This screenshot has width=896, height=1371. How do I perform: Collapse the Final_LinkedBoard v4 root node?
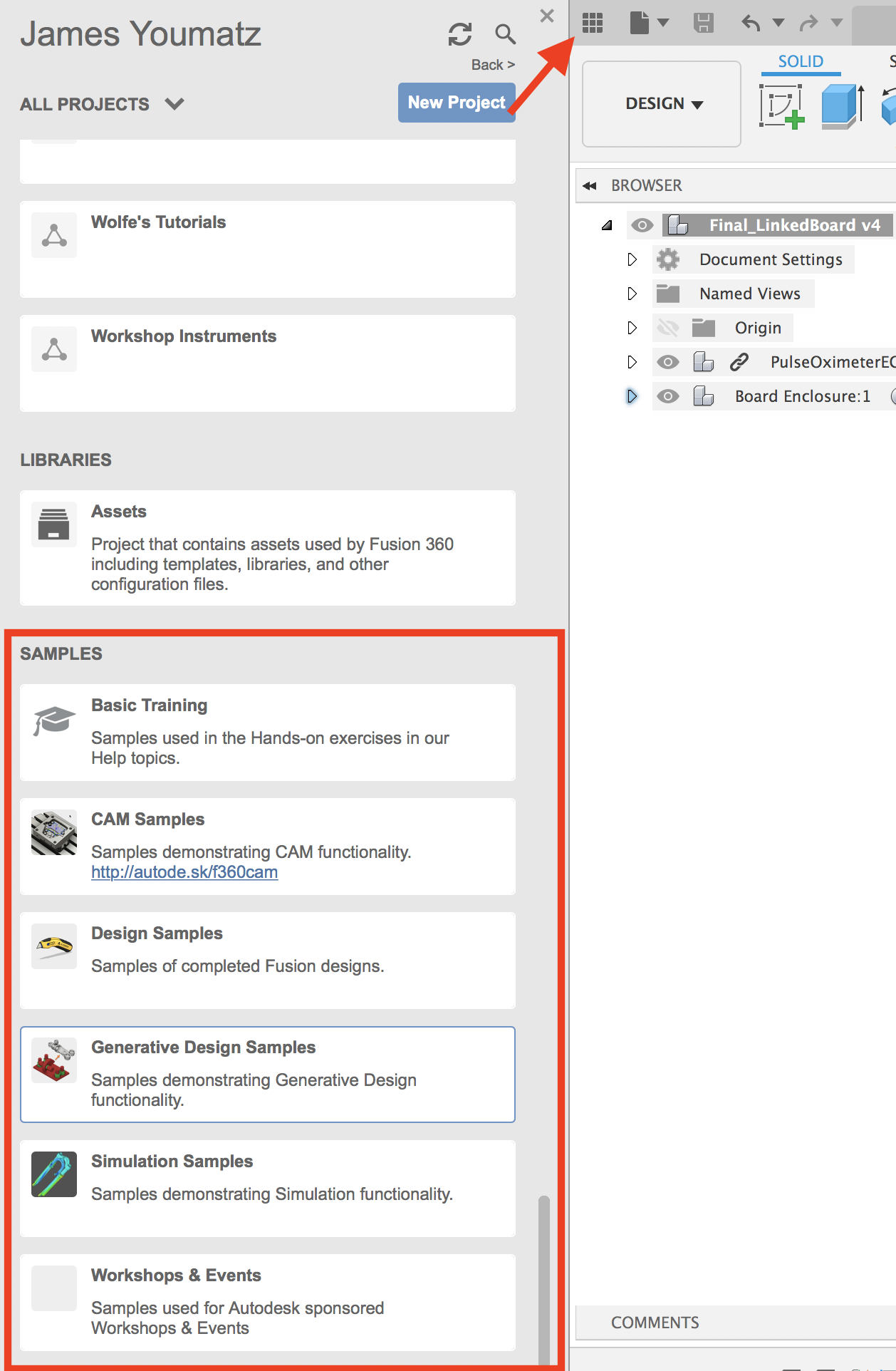point(607,225)
